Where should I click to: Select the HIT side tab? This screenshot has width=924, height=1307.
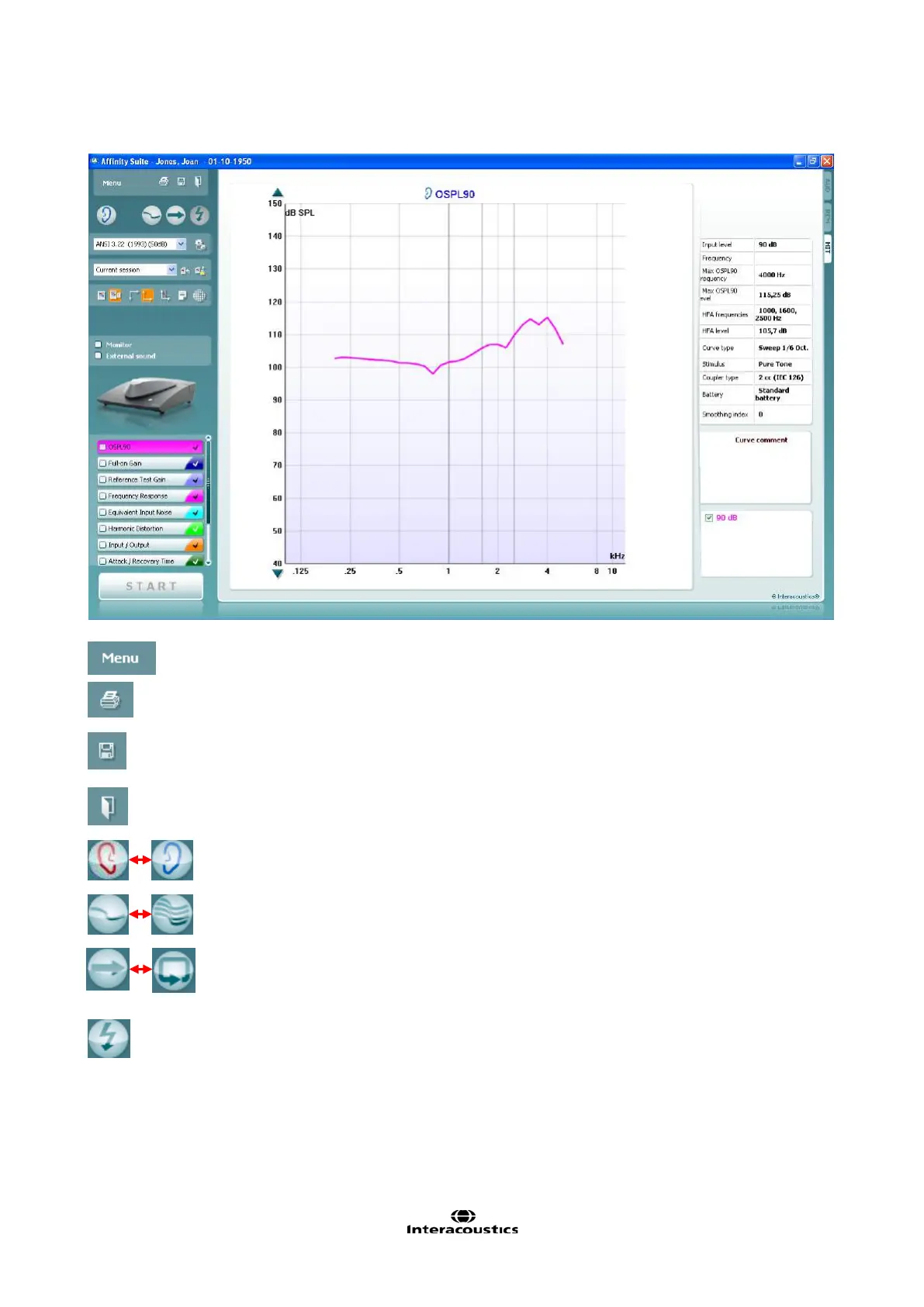coord(827,248)
